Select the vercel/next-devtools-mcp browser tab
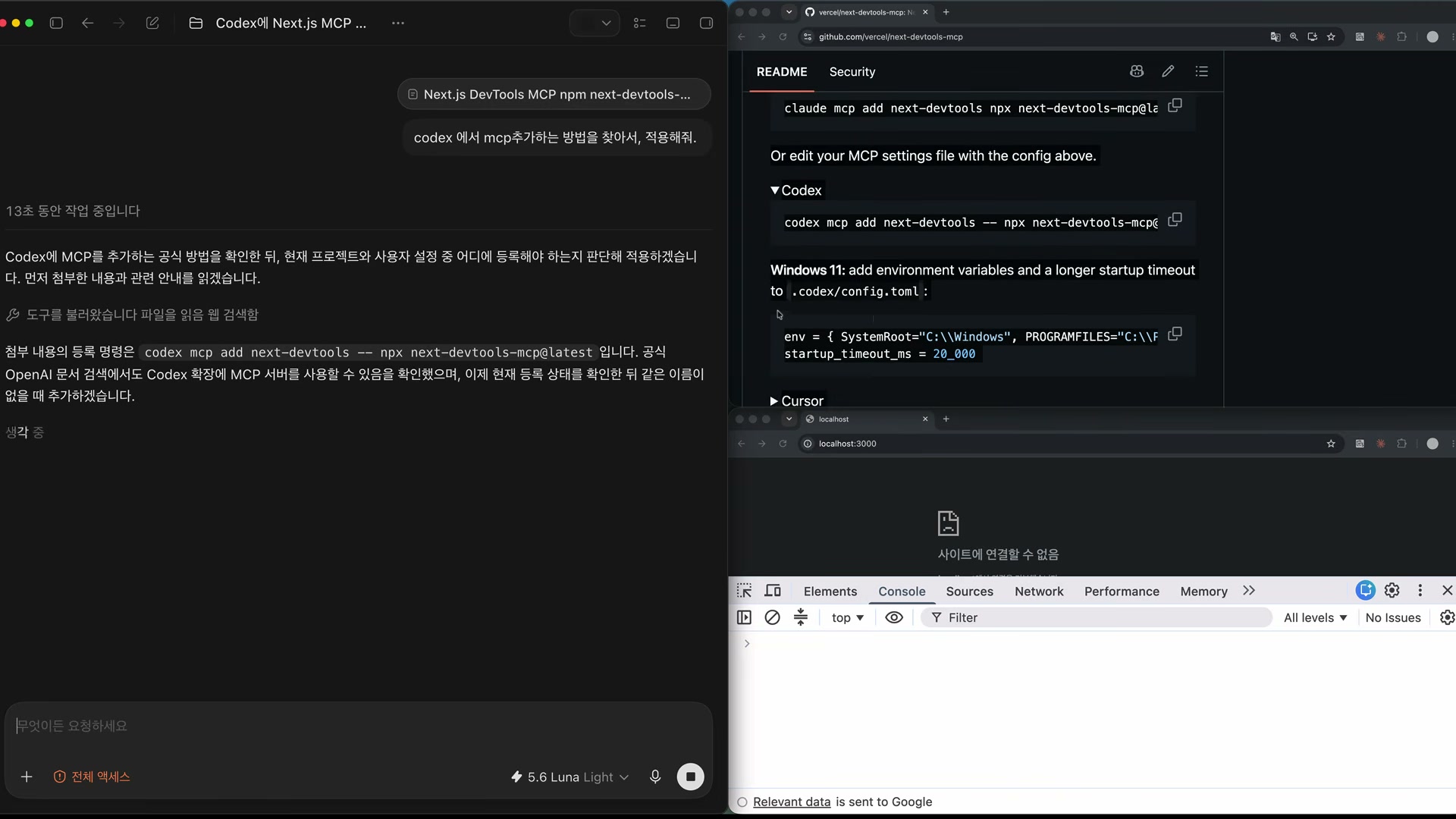This screenshot has height=819, width=1456. tap(866, 12)
